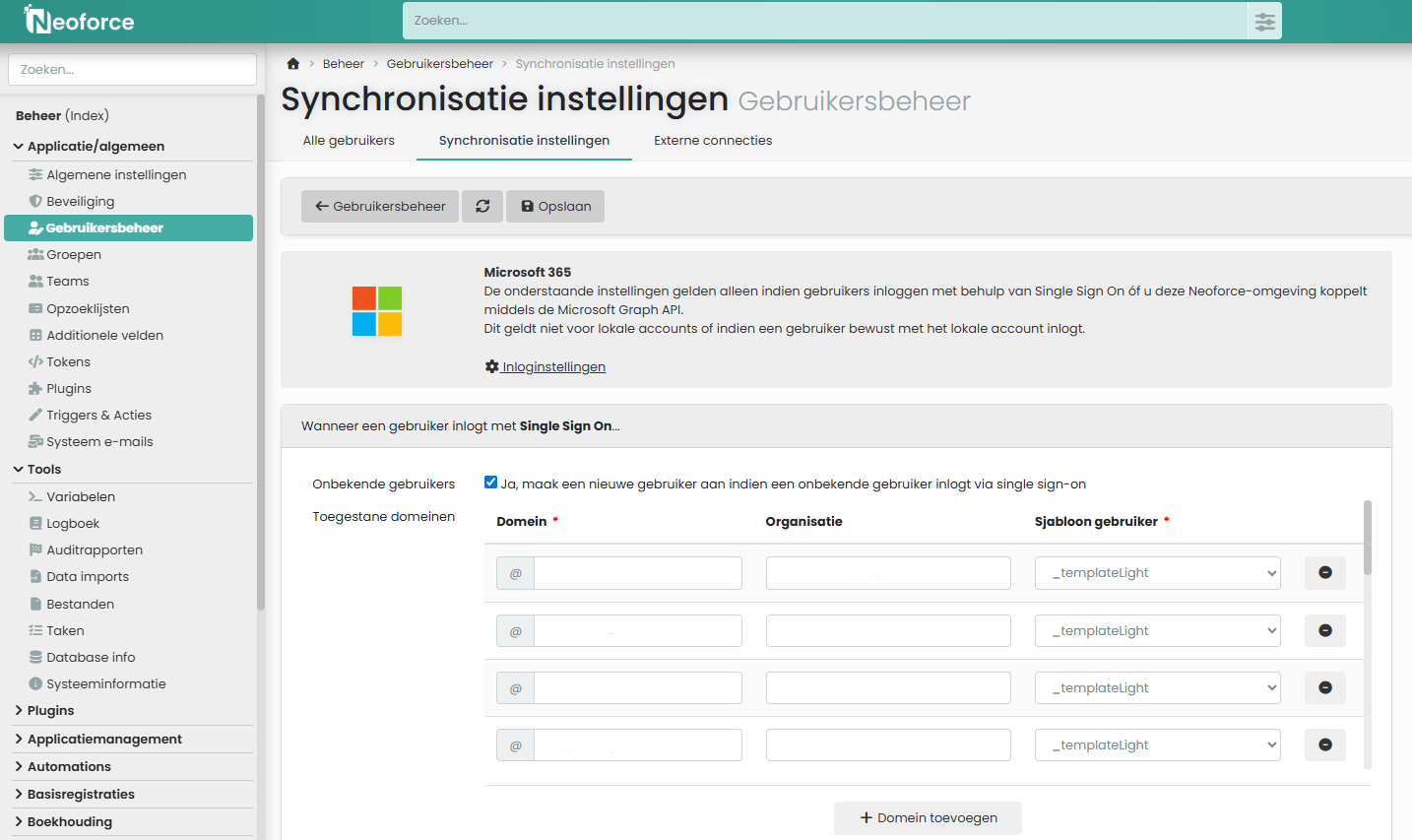Open Tokens code item in sidebar

tap(68, 361)
